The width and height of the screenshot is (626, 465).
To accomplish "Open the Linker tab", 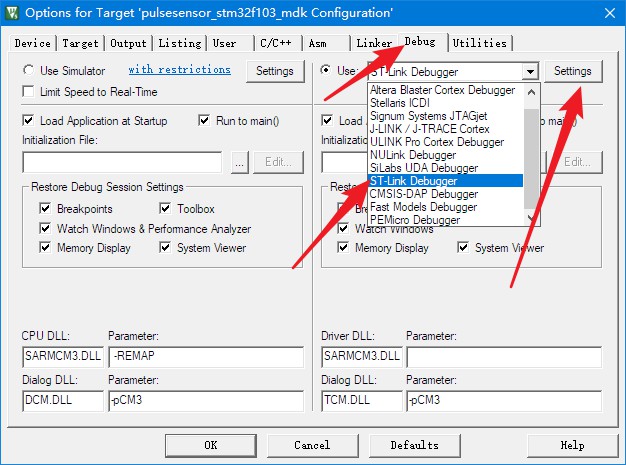I will coord(374,43).
